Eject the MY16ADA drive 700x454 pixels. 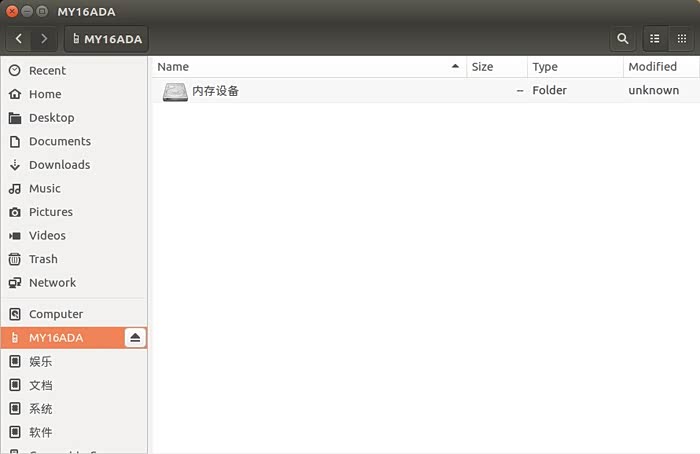click(x=135, y=337)
